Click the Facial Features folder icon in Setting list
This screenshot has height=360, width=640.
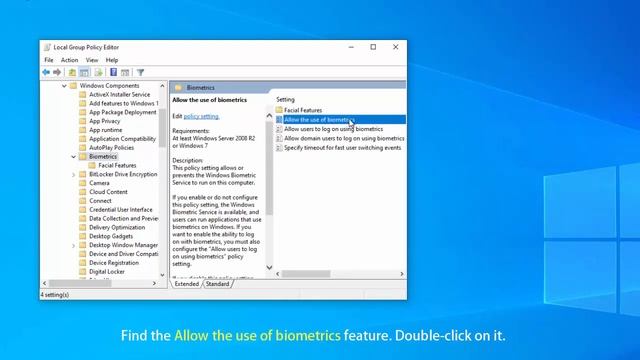(x=279, y=110)
